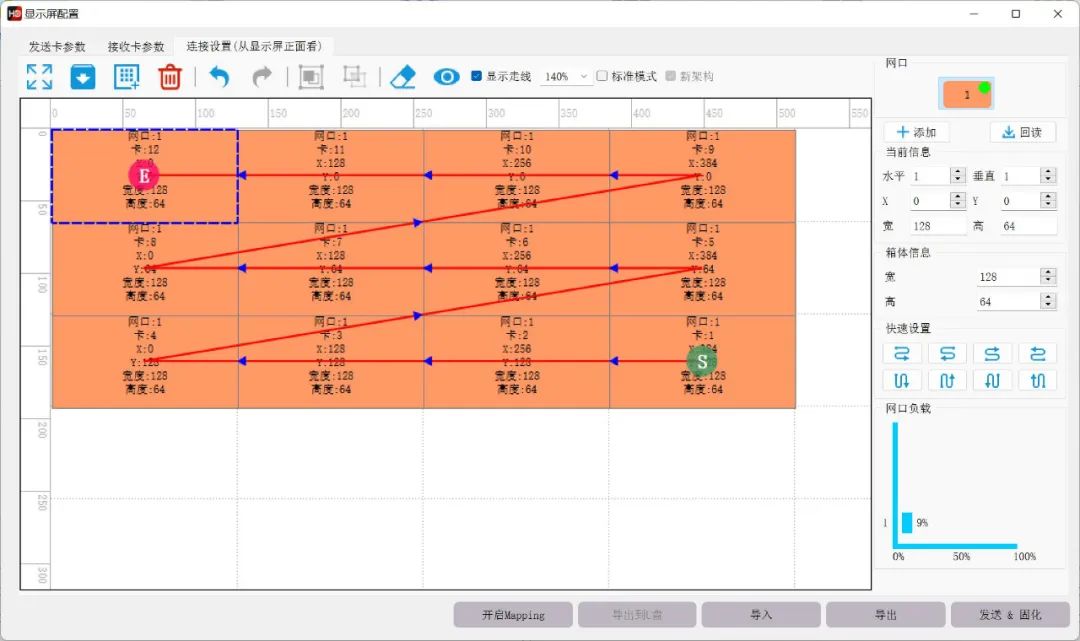The width and height of the screenshot is (1080, 641).
Task: Select the cabinet labeled 卡:6
Action: (517, 269)
